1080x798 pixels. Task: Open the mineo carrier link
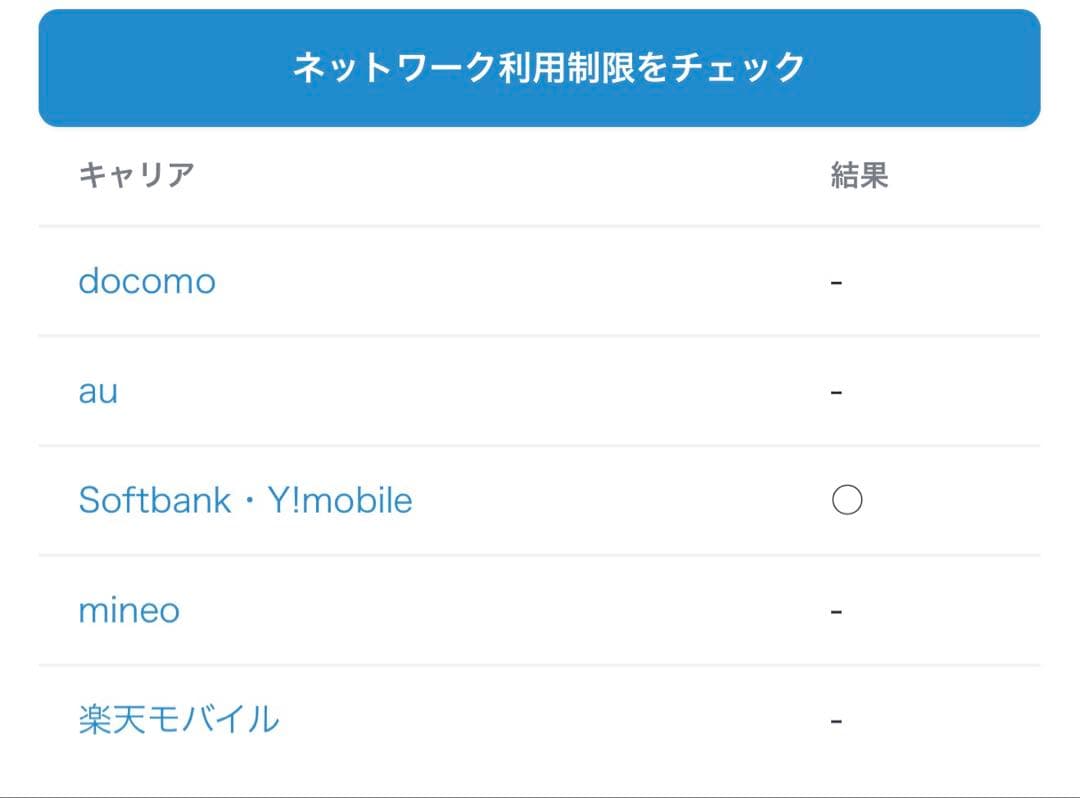click(129, 610)
